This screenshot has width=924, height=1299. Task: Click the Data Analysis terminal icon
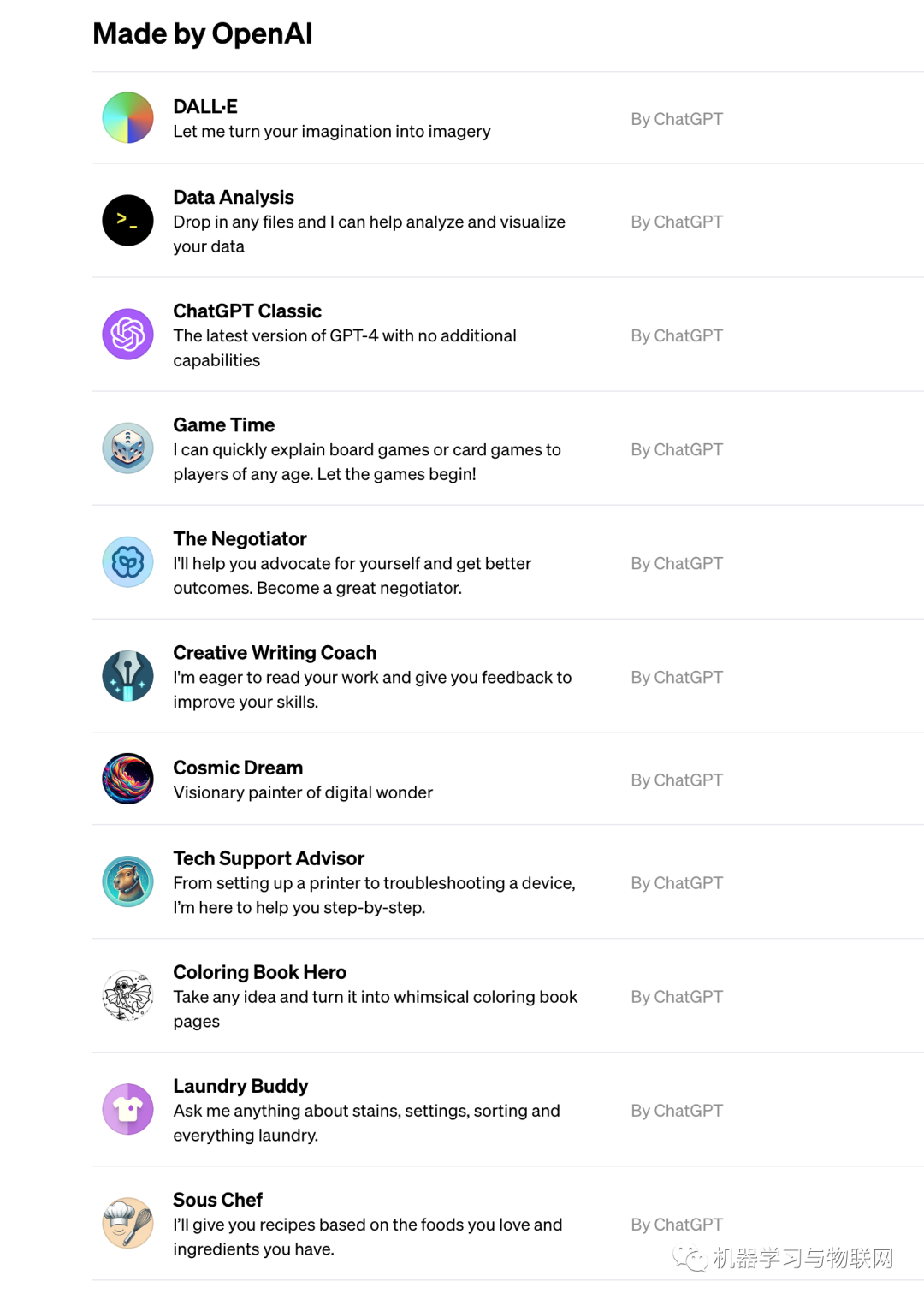127,221
